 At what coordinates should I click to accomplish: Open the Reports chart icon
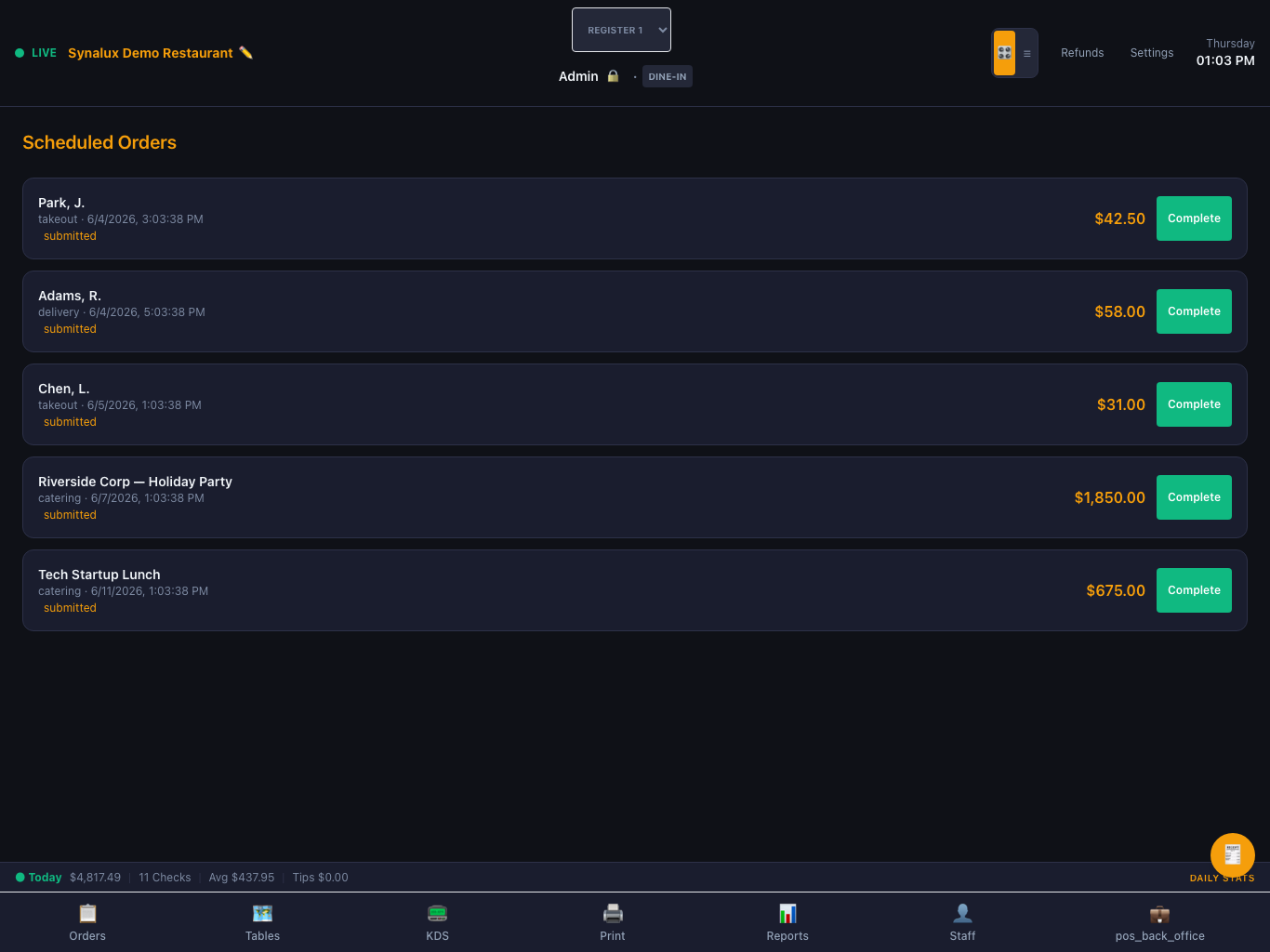point(787,913)
